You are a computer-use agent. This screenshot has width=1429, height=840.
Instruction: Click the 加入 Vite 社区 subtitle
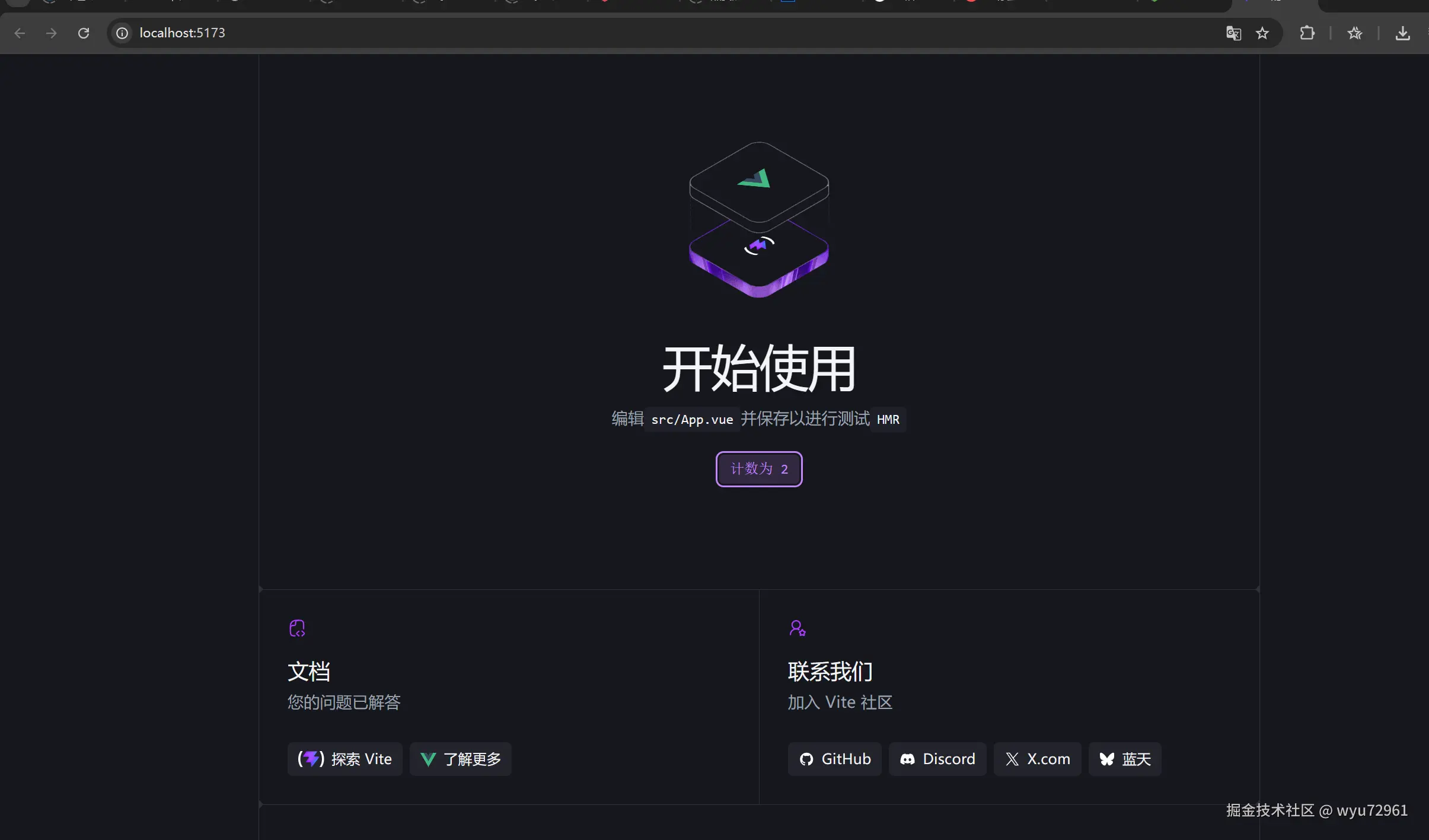coord(840,702)
